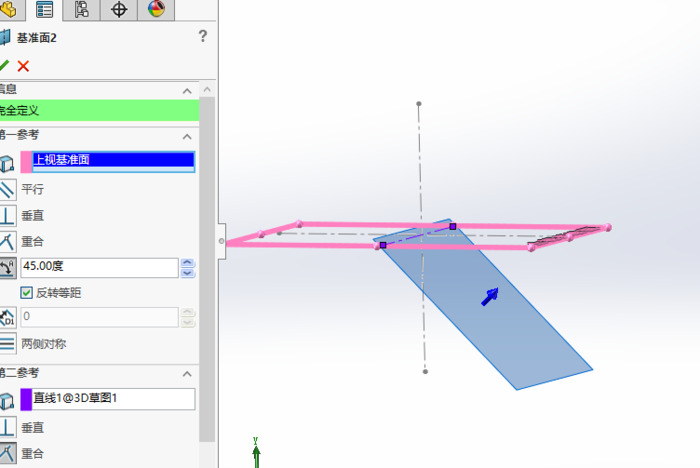Image resolution: width=700 pixels, height=468 pixels.
Task: Click the 45.00度 angle input field
Action: coord(98,268)
